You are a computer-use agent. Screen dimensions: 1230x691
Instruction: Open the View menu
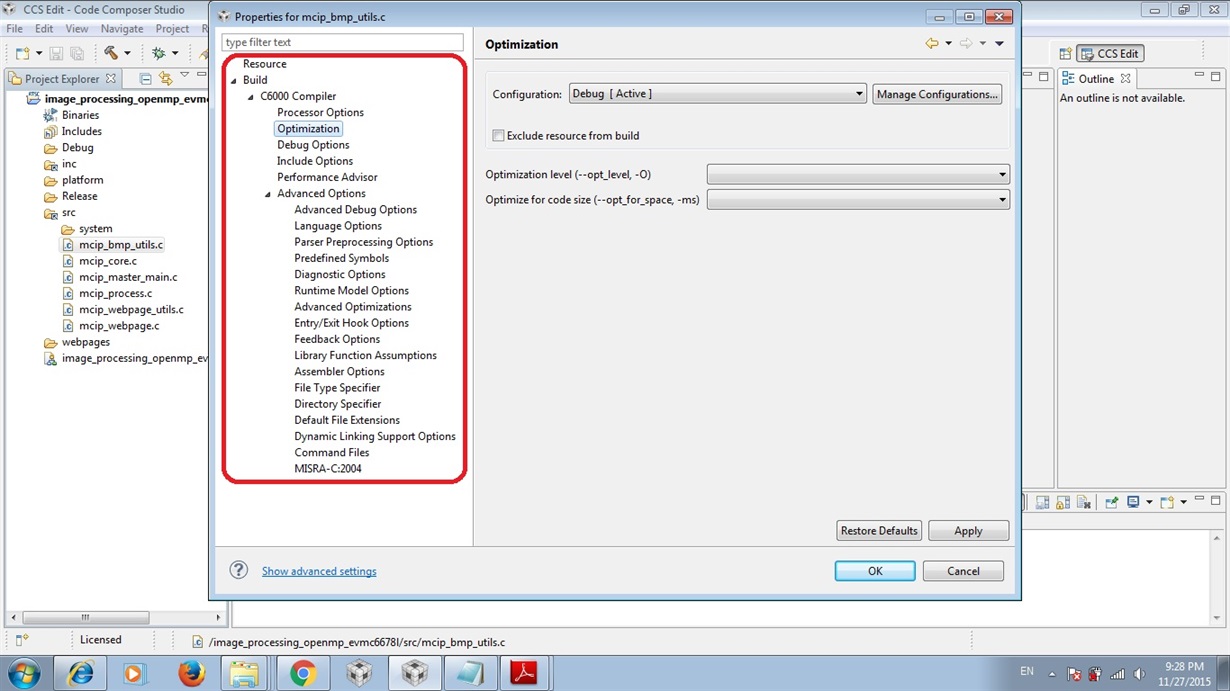[x=77, y=29]
